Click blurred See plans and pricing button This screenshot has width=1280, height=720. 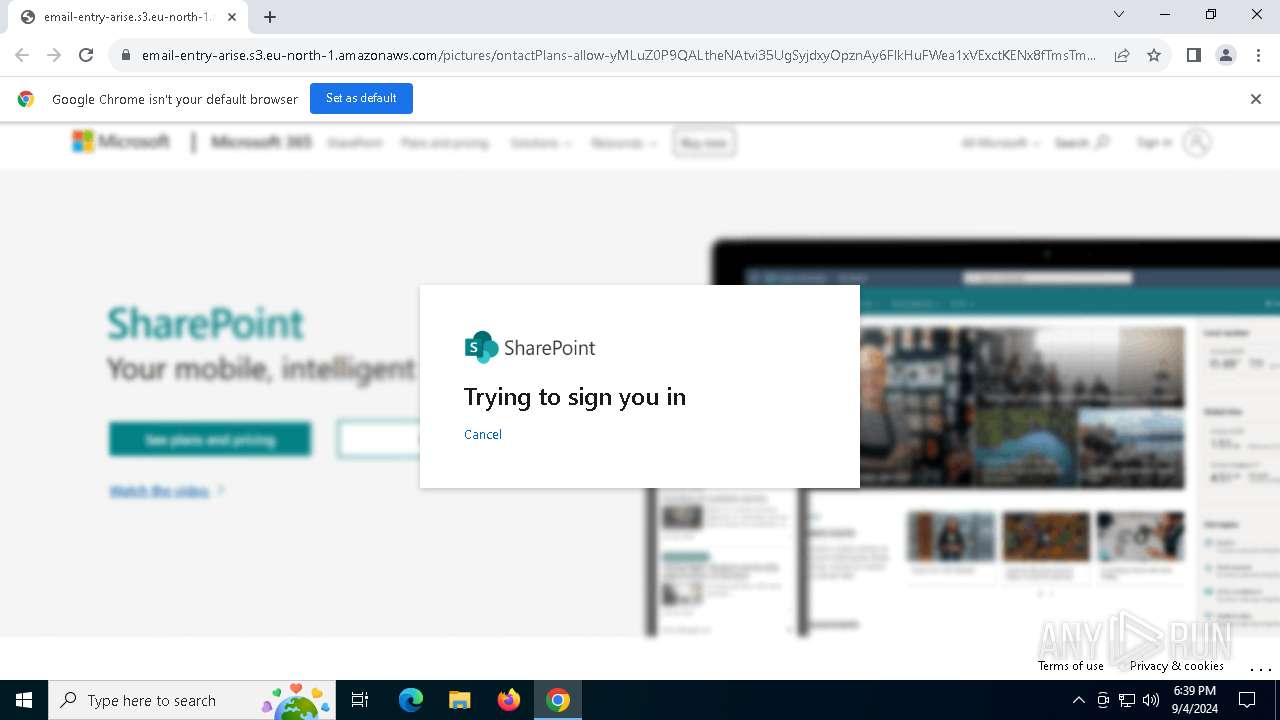210,440
